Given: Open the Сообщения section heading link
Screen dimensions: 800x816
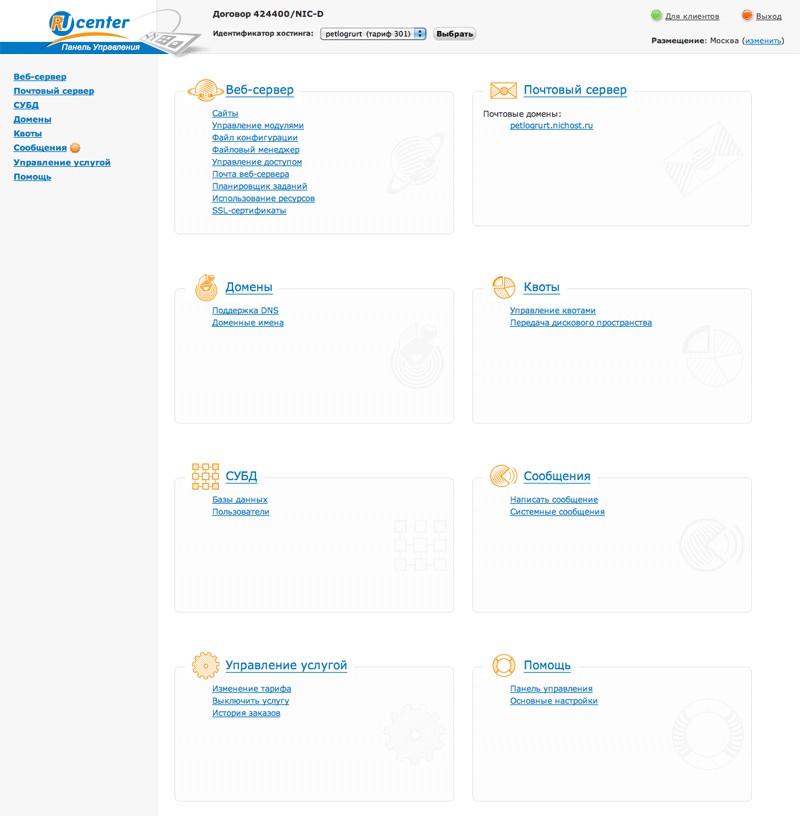Looking at the screenshot, I should pos(557,476).
